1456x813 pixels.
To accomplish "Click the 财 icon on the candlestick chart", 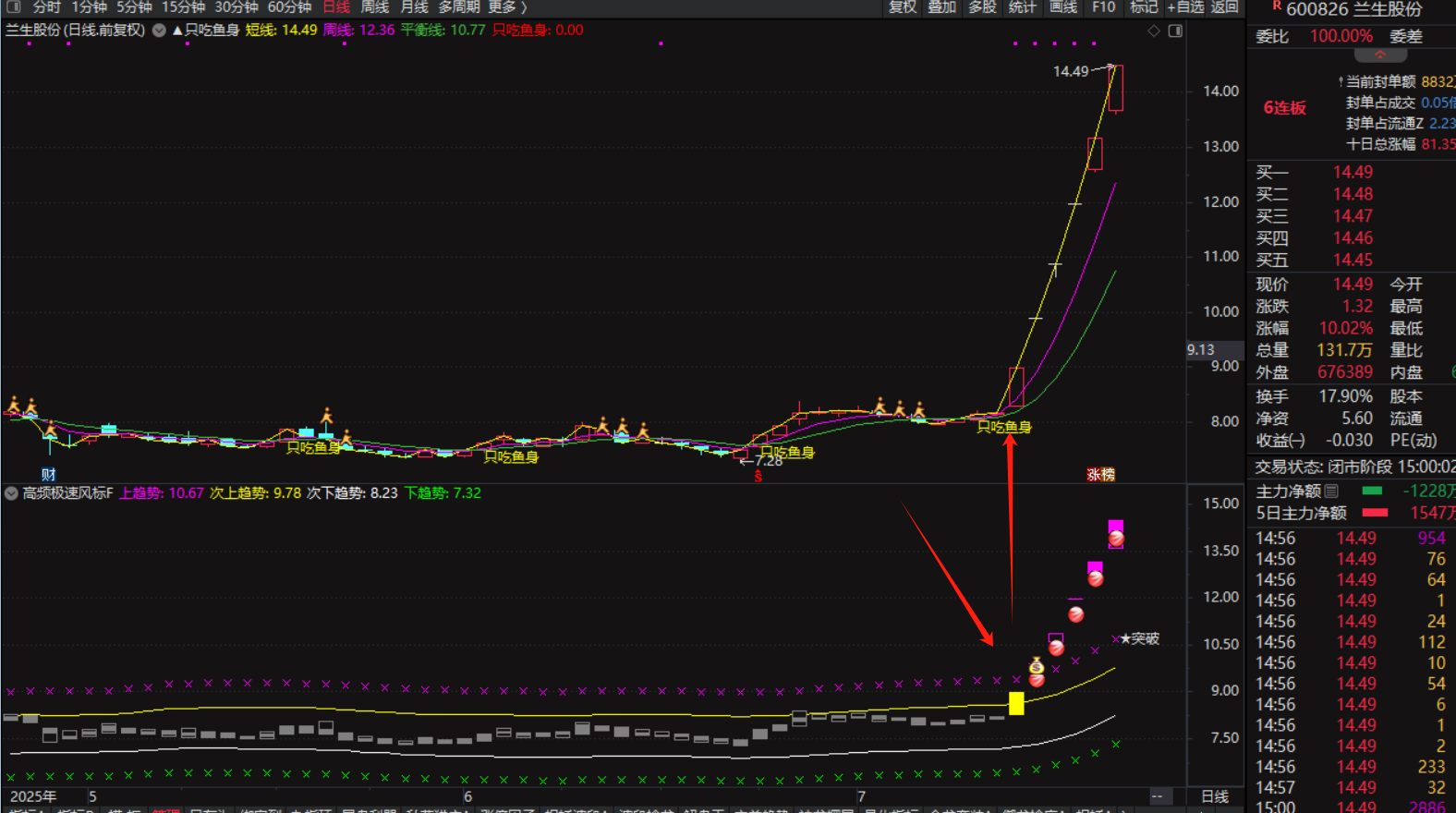I will click(48, 474).
